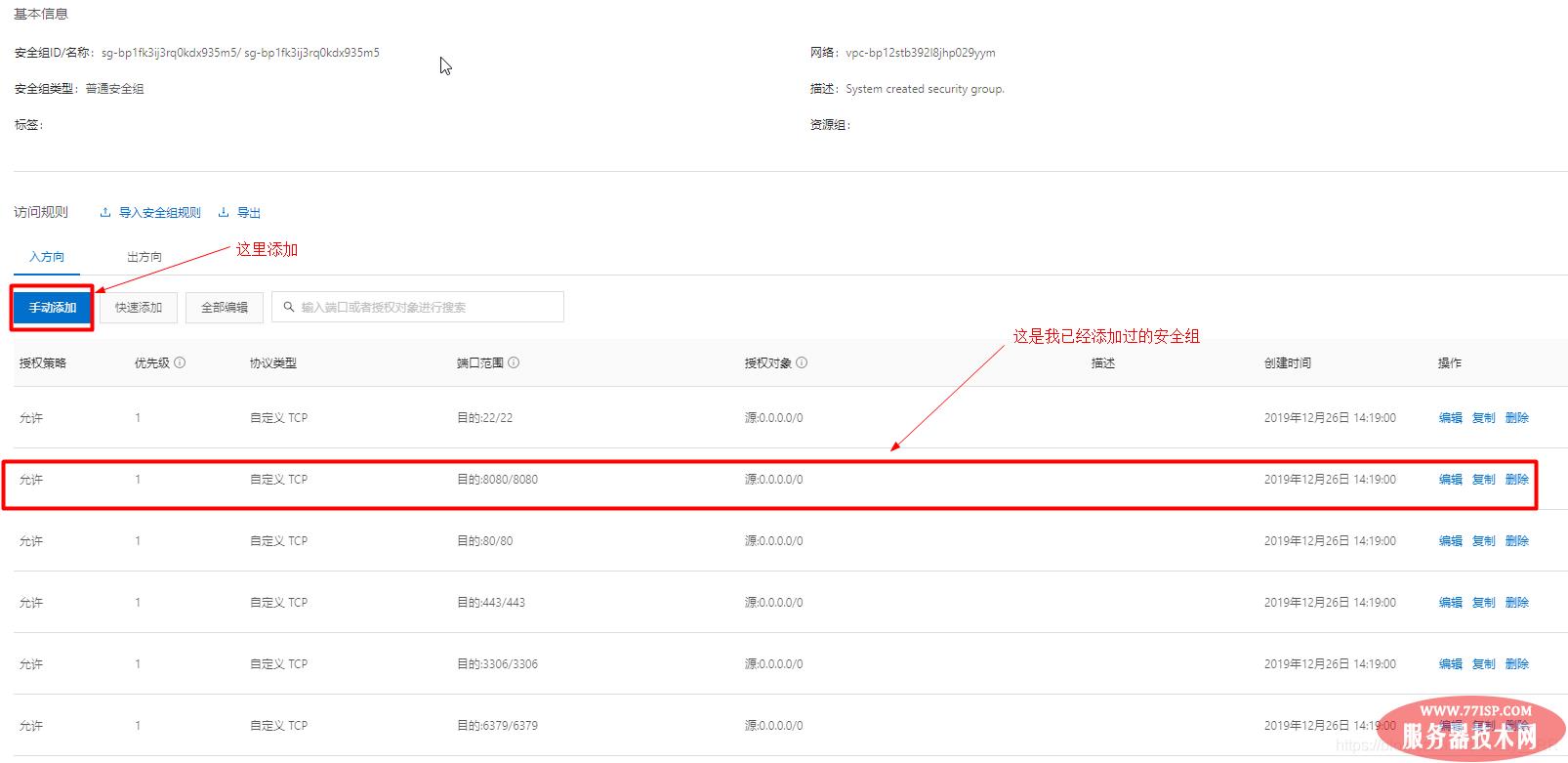
Task: Click 源:0.0.0.0/0 in the 22/22 row
Action: [x=774, y=418]
